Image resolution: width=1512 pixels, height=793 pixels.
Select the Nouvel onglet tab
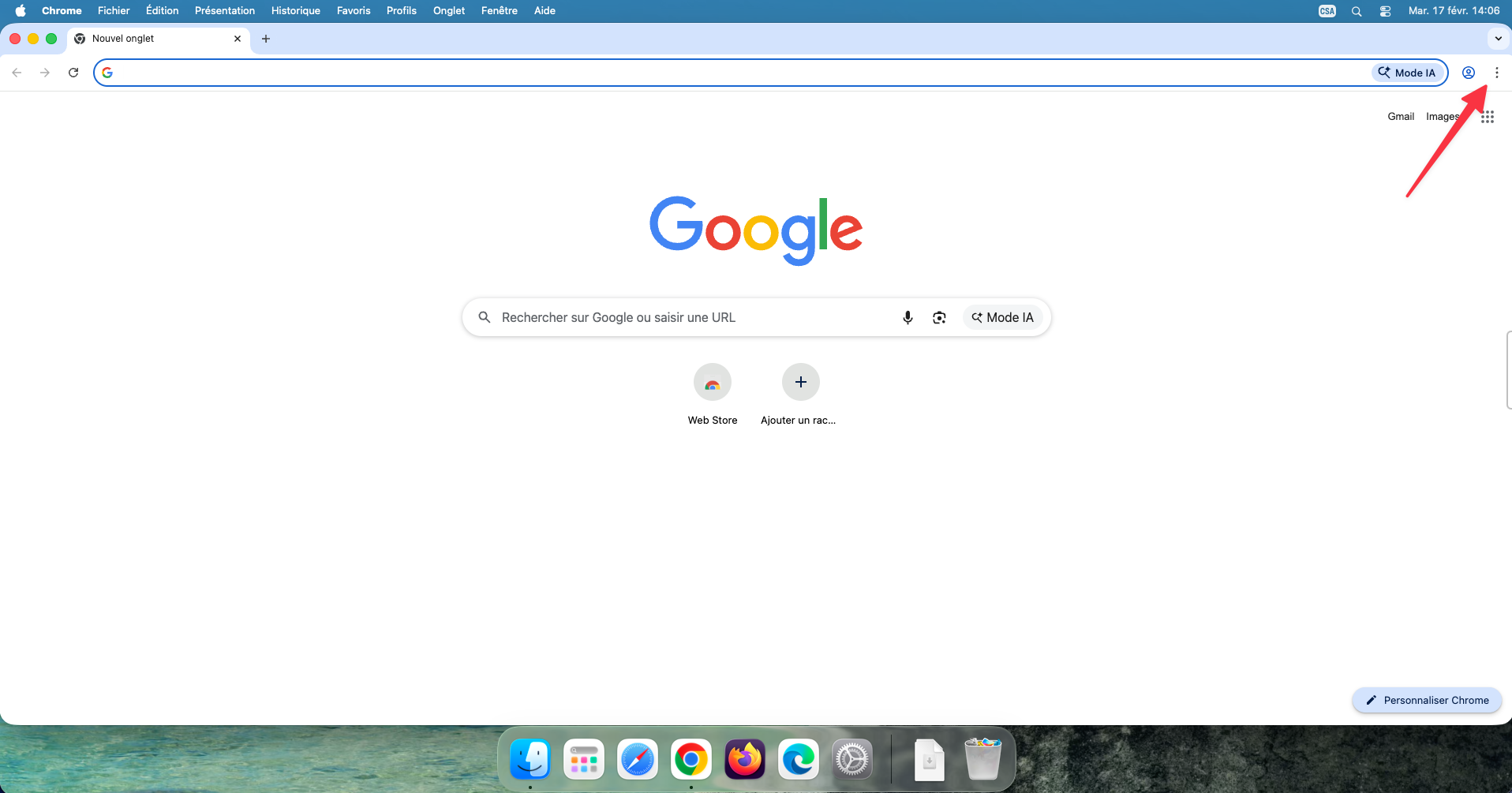[158, 39]
